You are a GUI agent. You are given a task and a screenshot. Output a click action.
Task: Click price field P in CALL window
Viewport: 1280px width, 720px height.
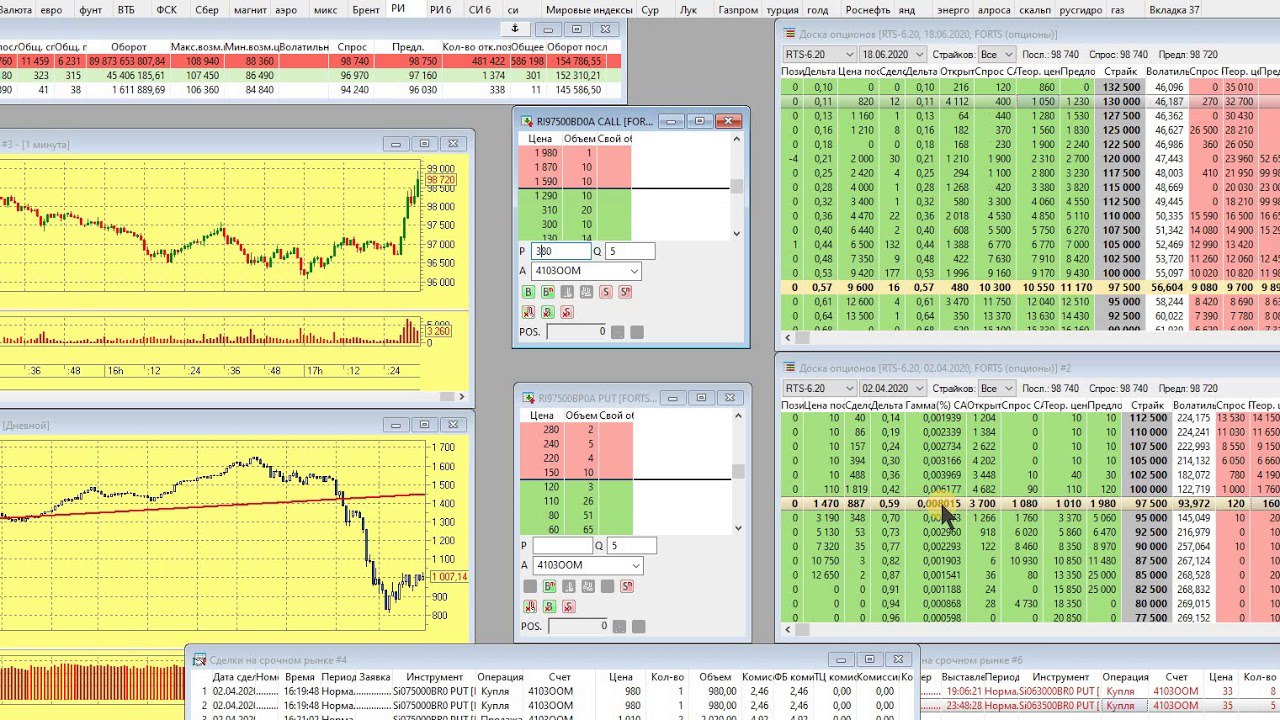pos(560,252)
